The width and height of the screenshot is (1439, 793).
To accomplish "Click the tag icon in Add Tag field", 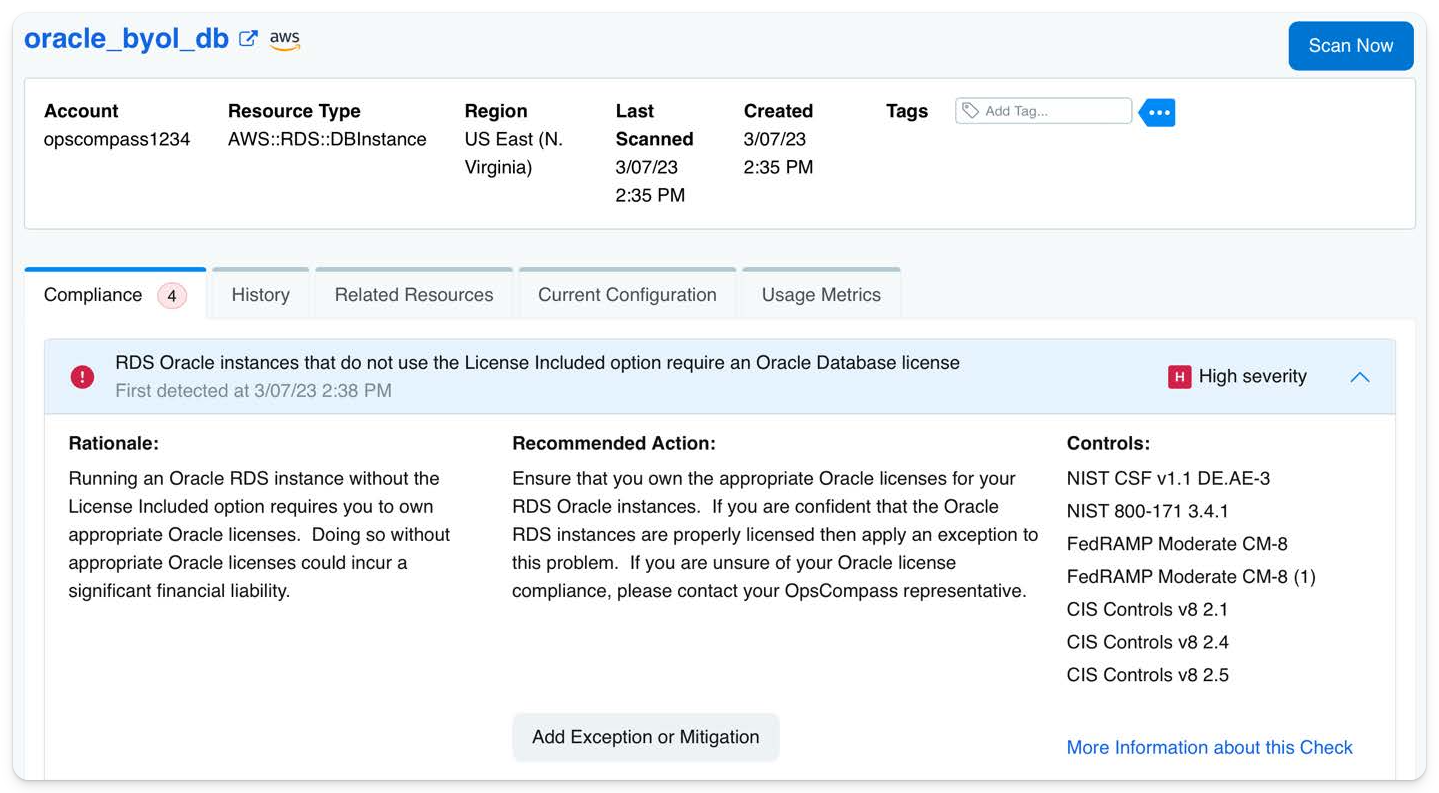I will point(970,111).
